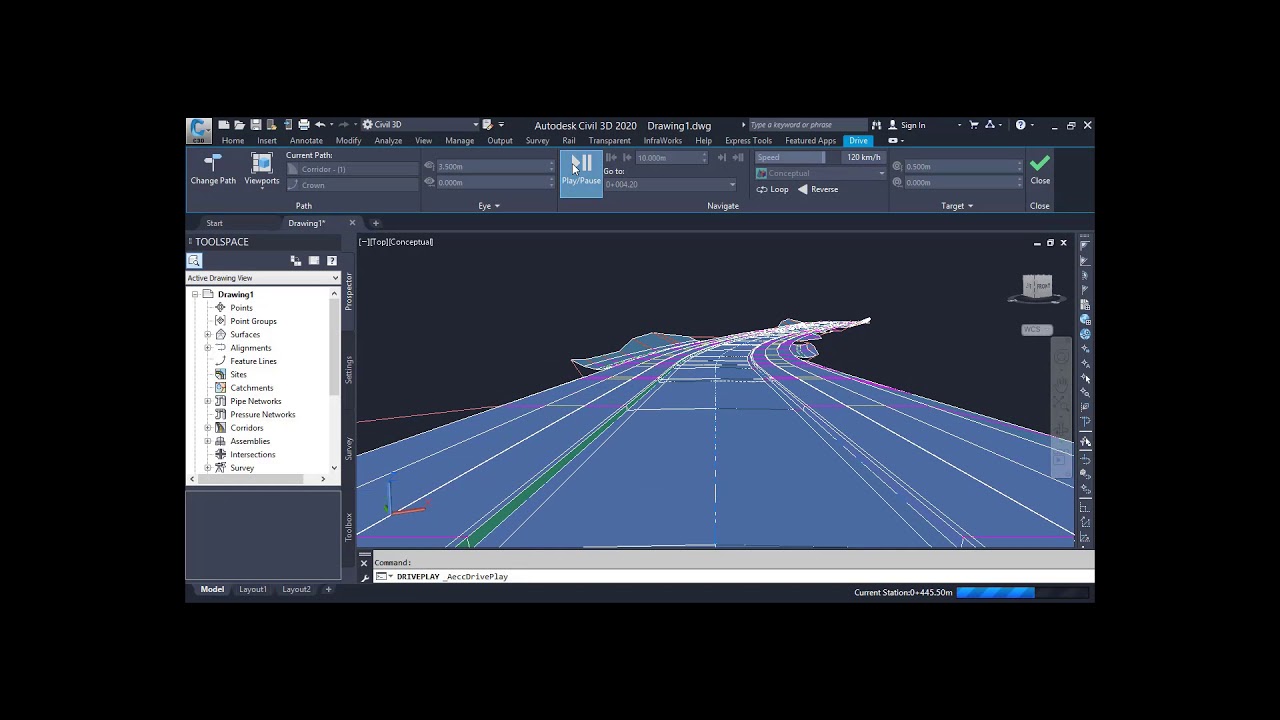Toggle the Reverse drive direction option
Screen dimensions: 1280x720
817,189
